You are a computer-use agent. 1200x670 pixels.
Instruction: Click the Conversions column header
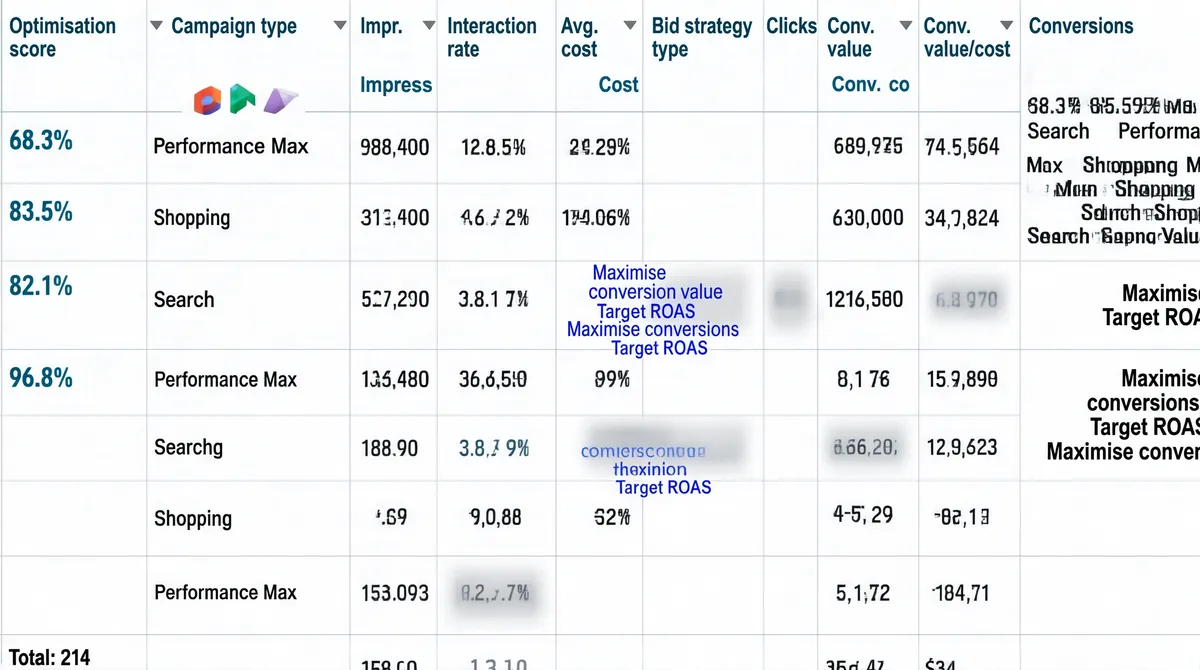[1081, 26]
